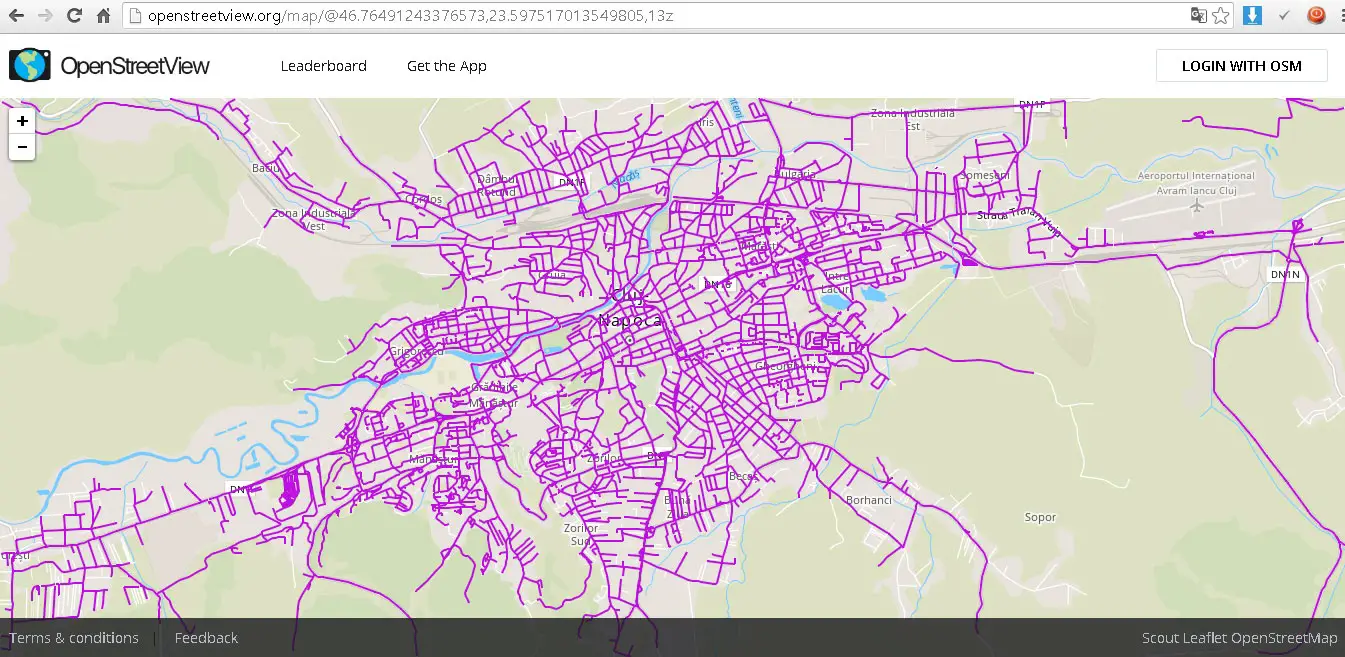Click the red round extension icon
This screenshot has width=1345, height=657.
1317,16
